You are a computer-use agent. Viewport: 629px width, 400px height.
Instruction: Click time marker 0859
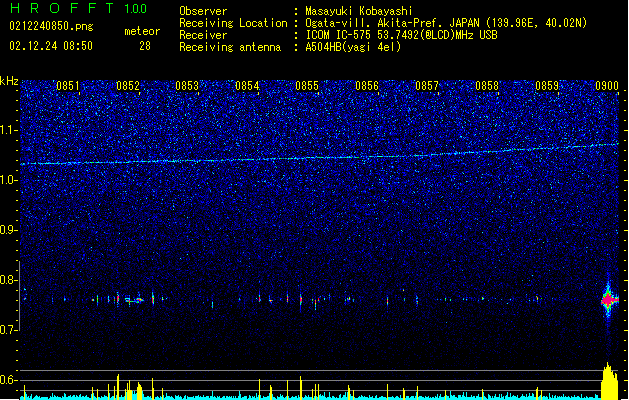(547, 86)
